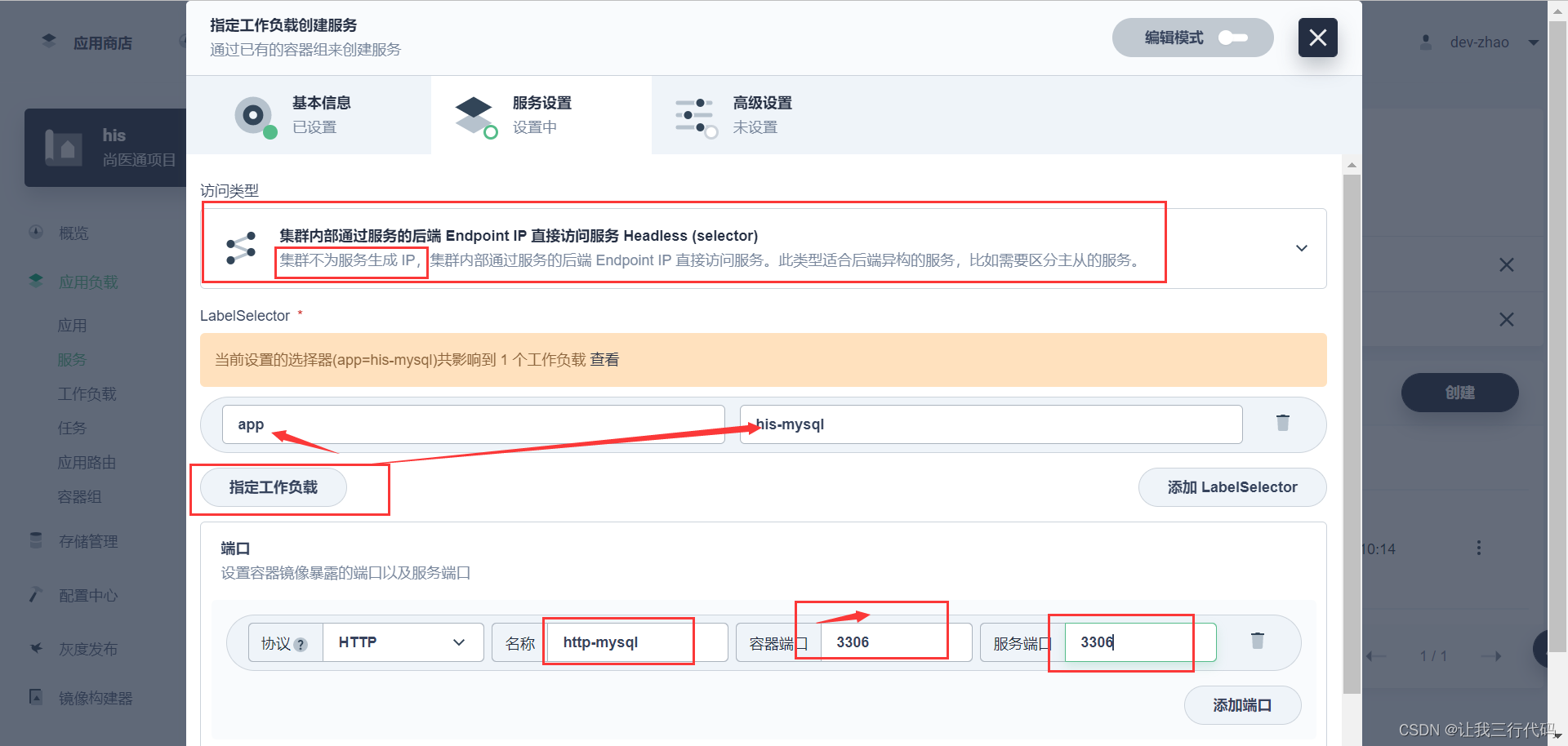The image size is (1568, 746).
Task: Click the dialog scrollbar up arrow
Action: [1352, 166]
